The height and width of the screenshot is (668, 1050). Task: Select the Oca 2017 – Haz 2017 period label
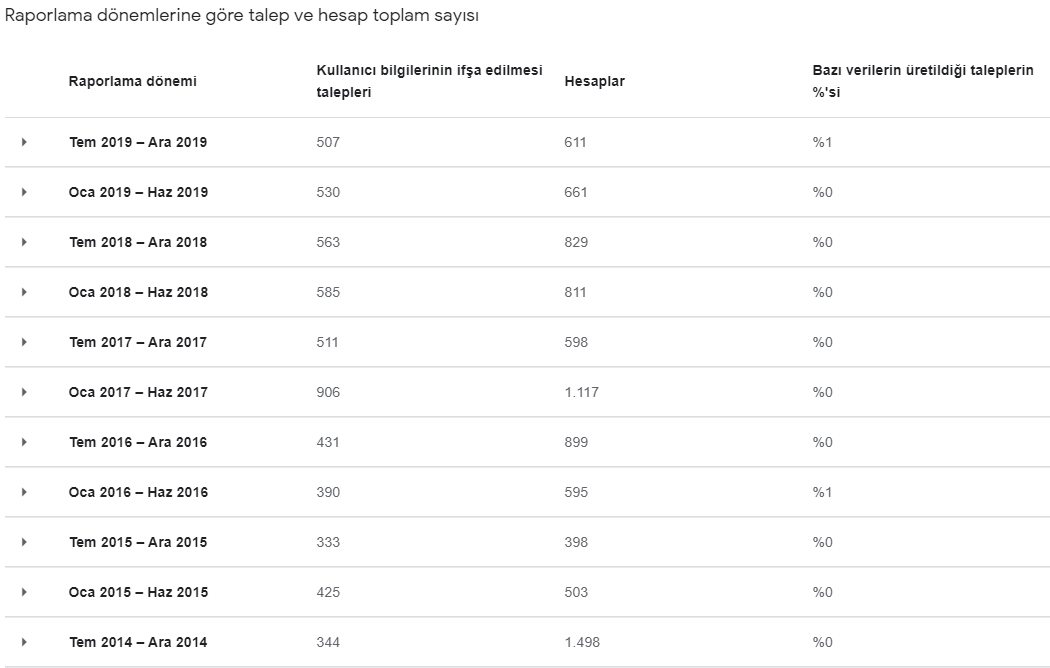(138, 392)
